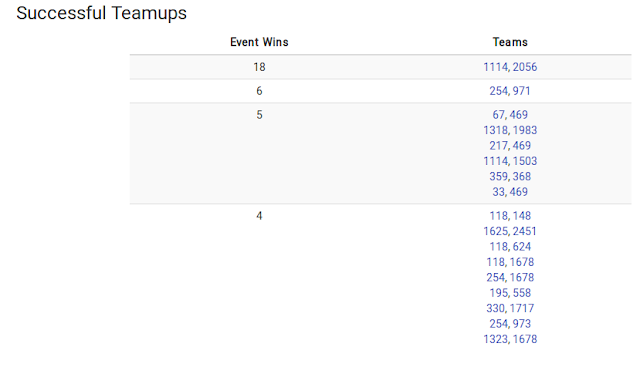Click team 973 link
640x367 pixels.
522,324
